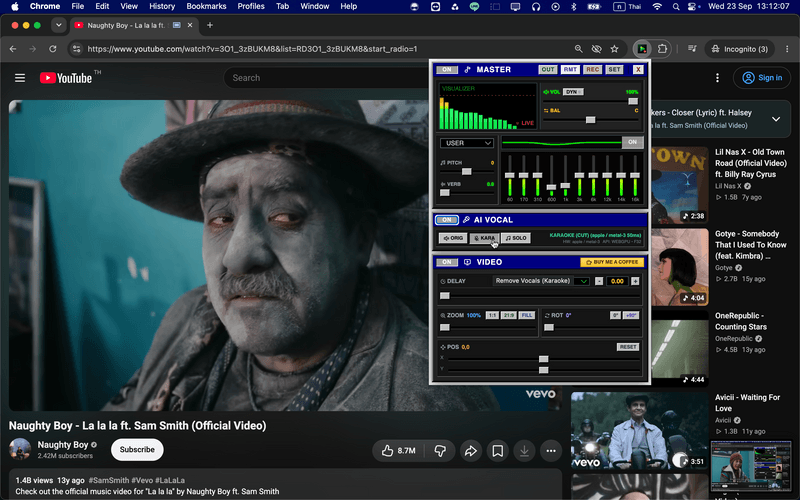
Task: Open the Chrome extensions puzzle icon
Action: click(662, 49)
